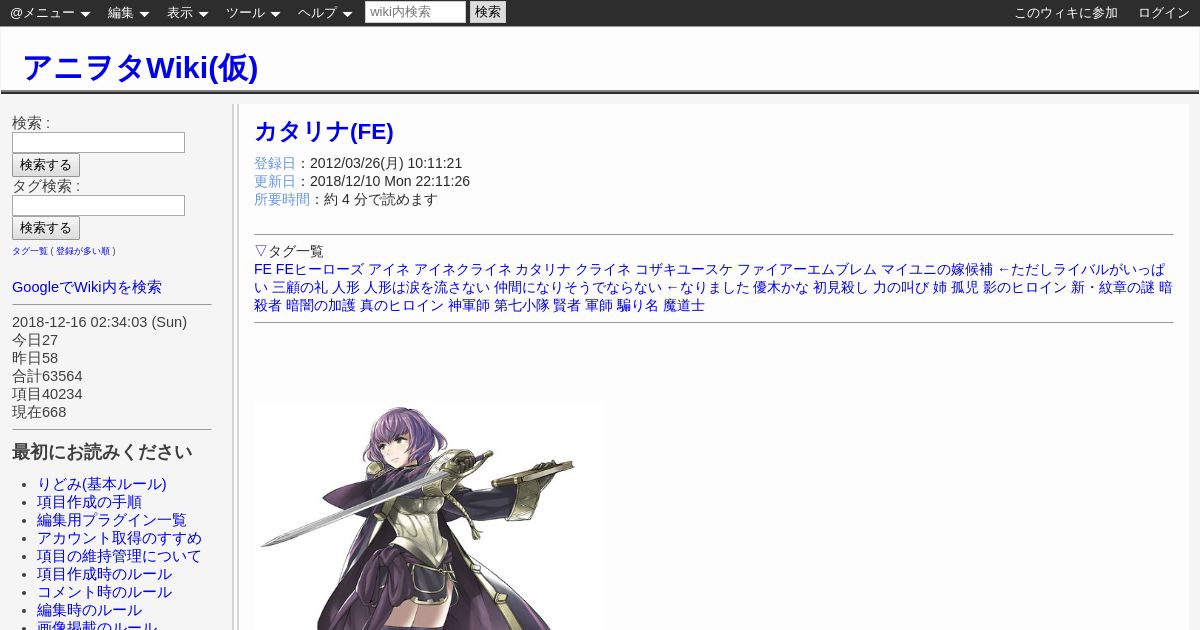The image size is (1200, 630).
Task: Open the 編集 dropdown menu
Action: pyautogui.click(x=128, y=13)
